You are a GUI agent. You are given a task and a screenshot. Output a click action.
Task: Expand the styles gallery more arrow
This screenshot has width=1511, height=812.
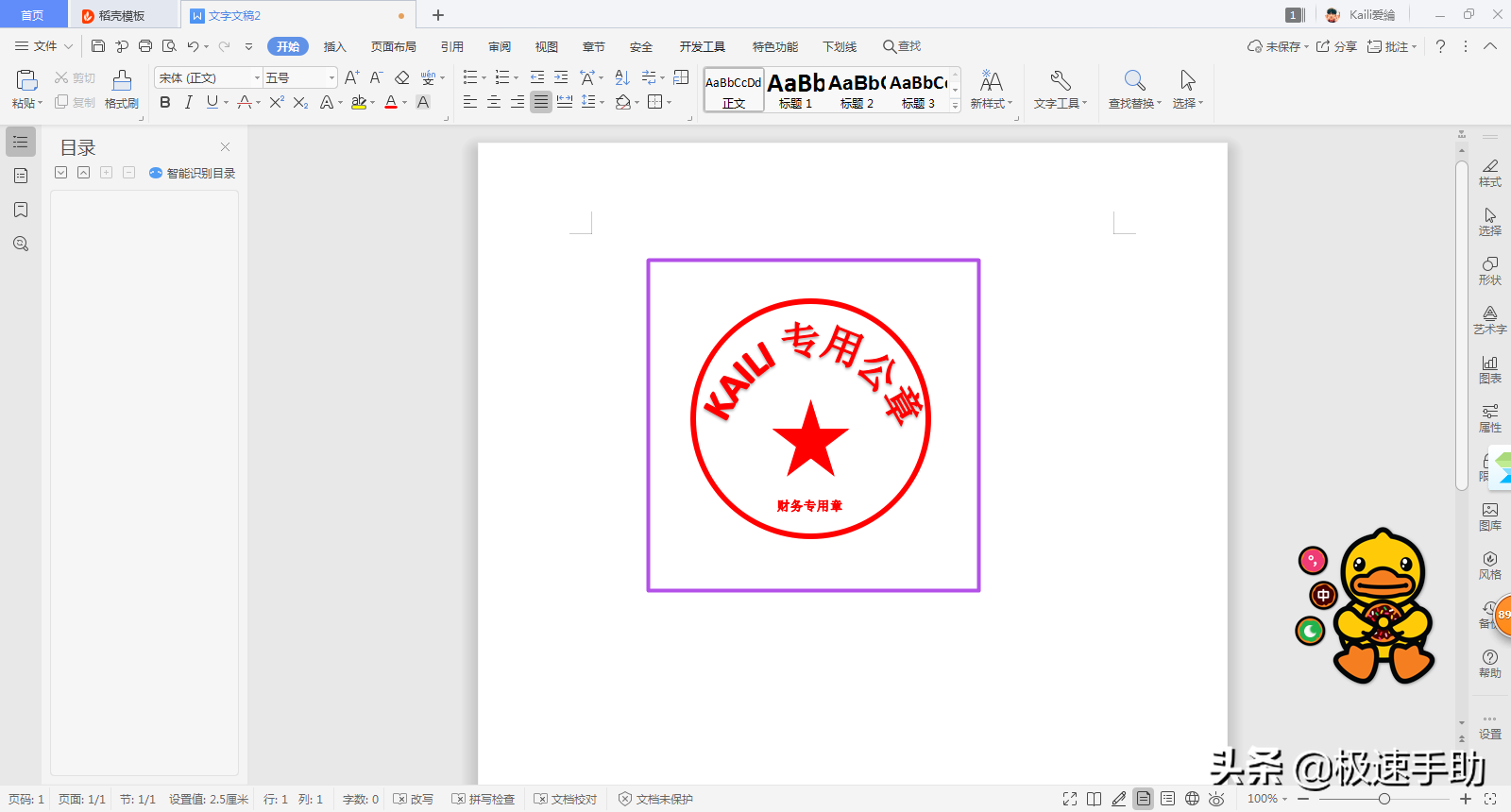(955, 106)
